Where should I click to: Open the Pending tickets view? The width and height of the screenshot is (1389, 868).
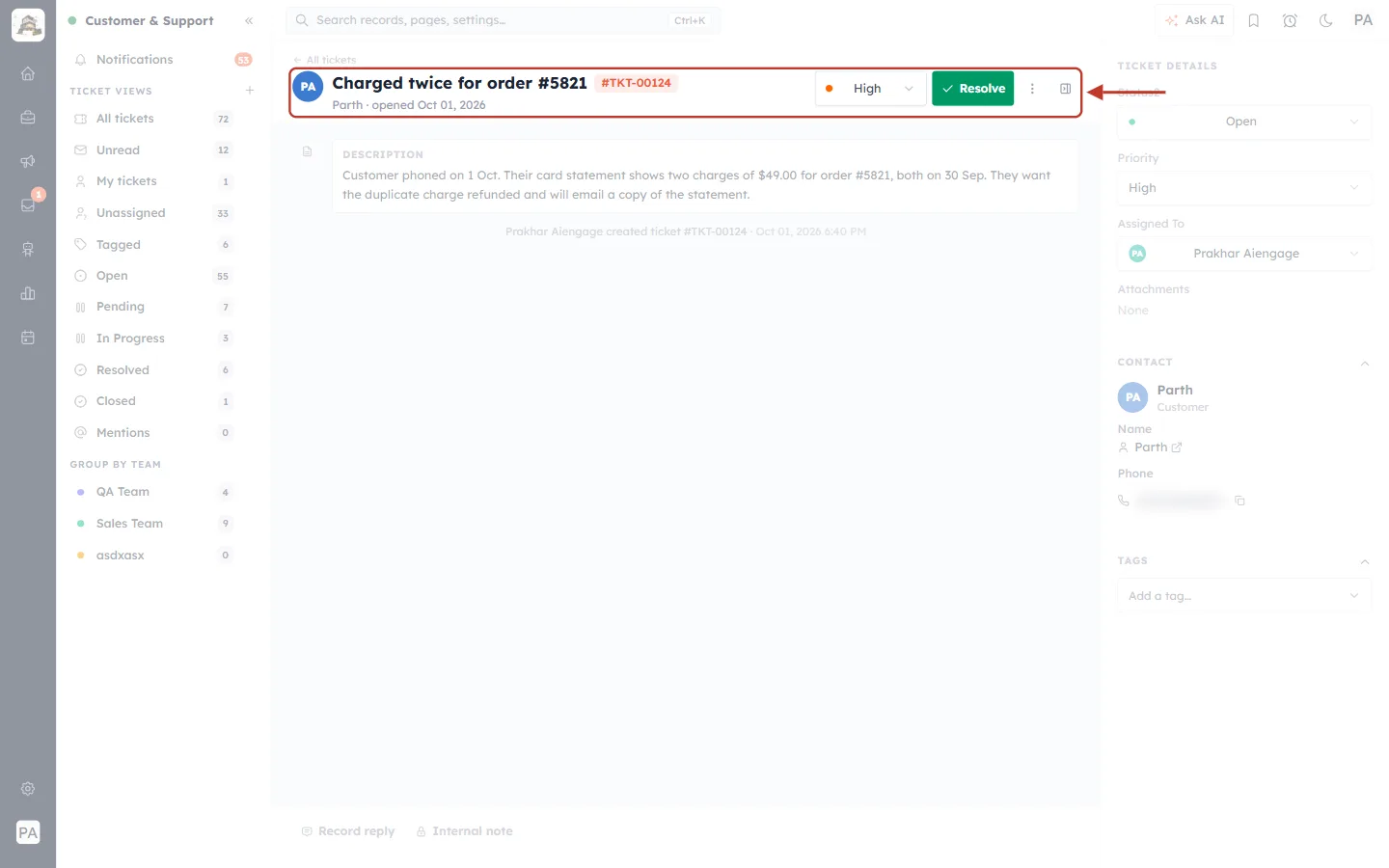(x=153, y=307)
